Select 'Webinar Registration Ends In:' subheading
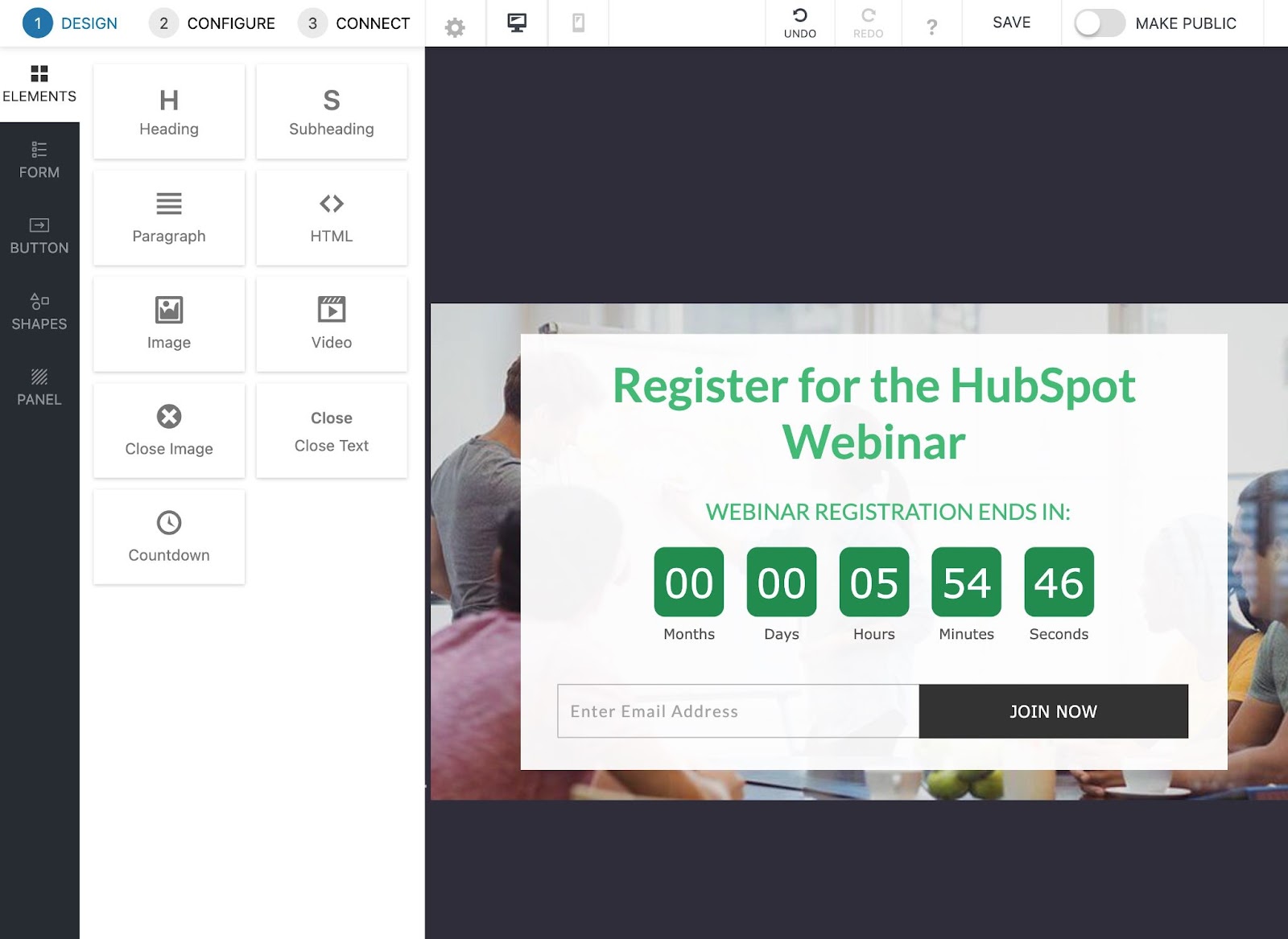1288x939 pixels. click(888, 512)
